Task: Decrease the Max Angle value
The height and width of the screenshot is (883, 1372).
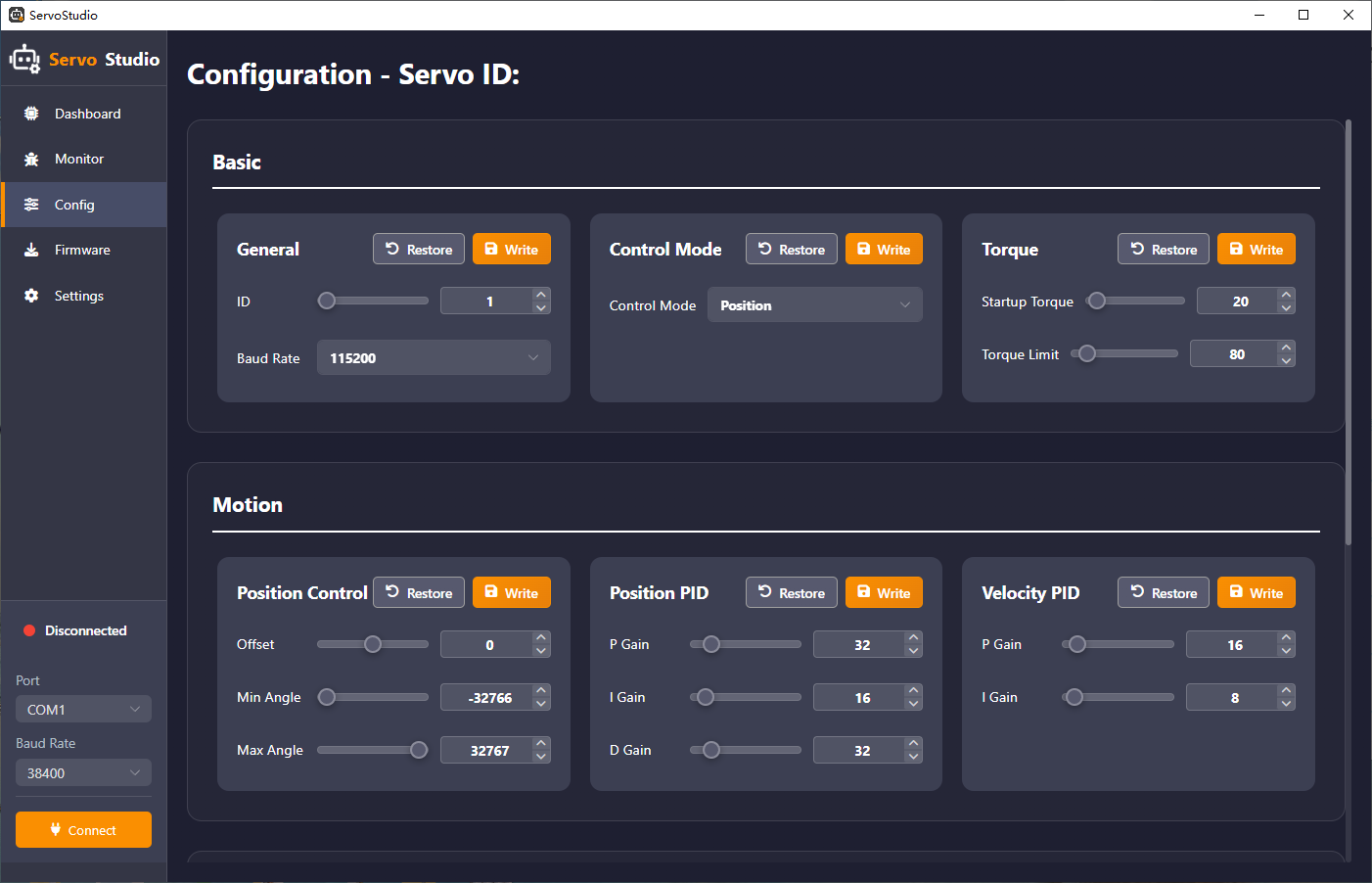Action: point(541,756)
